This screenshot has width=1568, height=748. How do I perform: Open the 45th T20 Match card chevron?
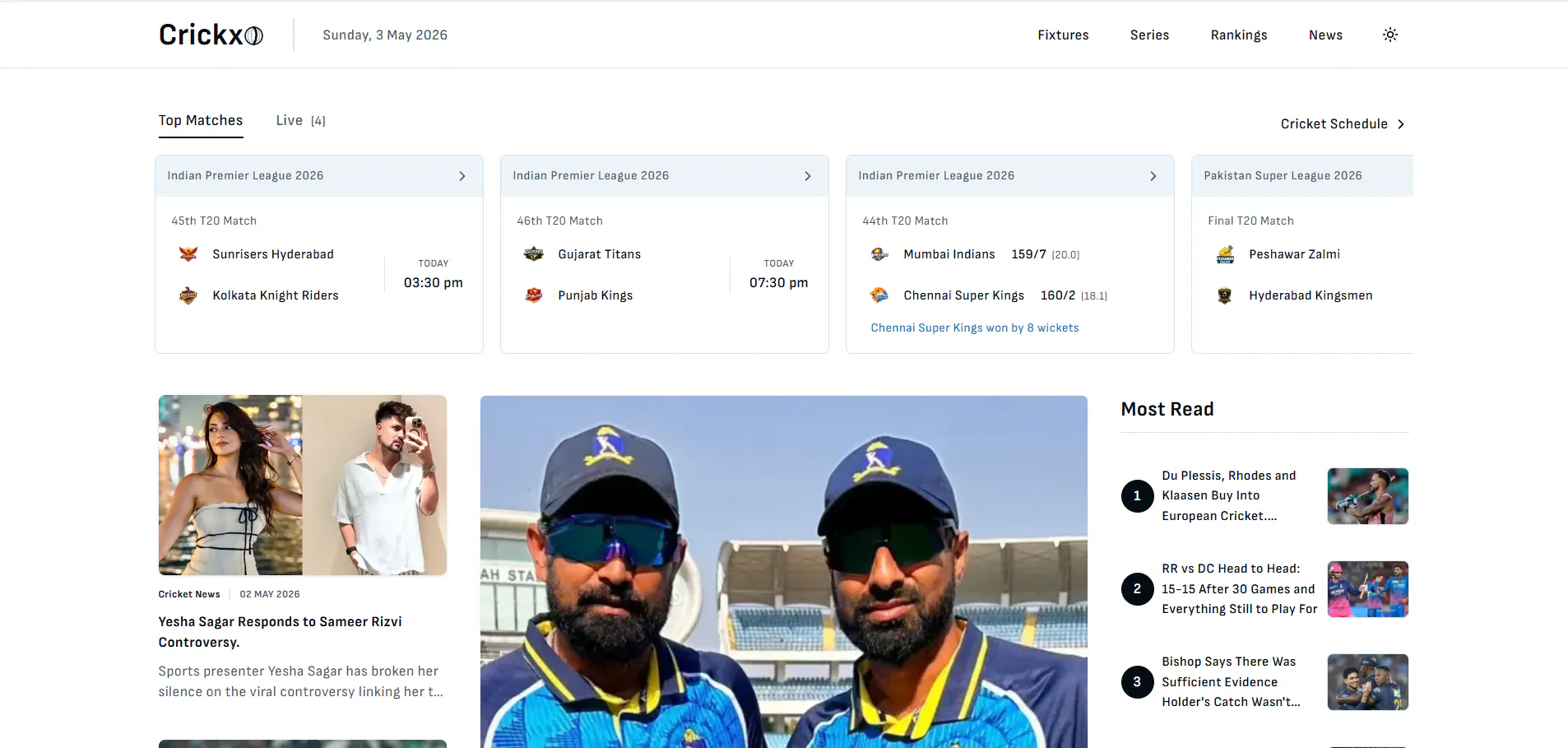[x=462, y=176]
